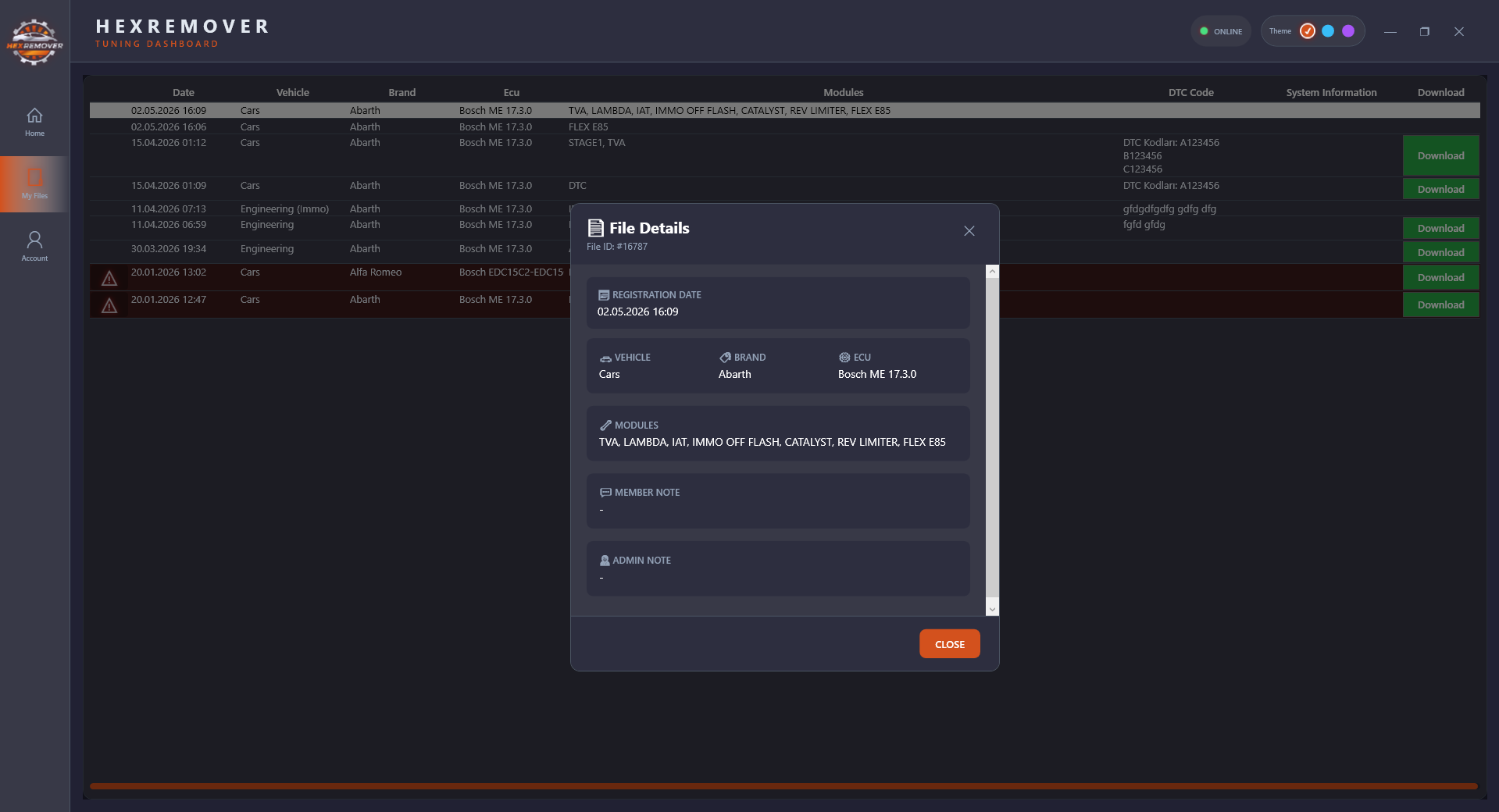Sort by the DTC Code column header
This screenshot has height=812, width=1499.
[x=1191, y=92]
